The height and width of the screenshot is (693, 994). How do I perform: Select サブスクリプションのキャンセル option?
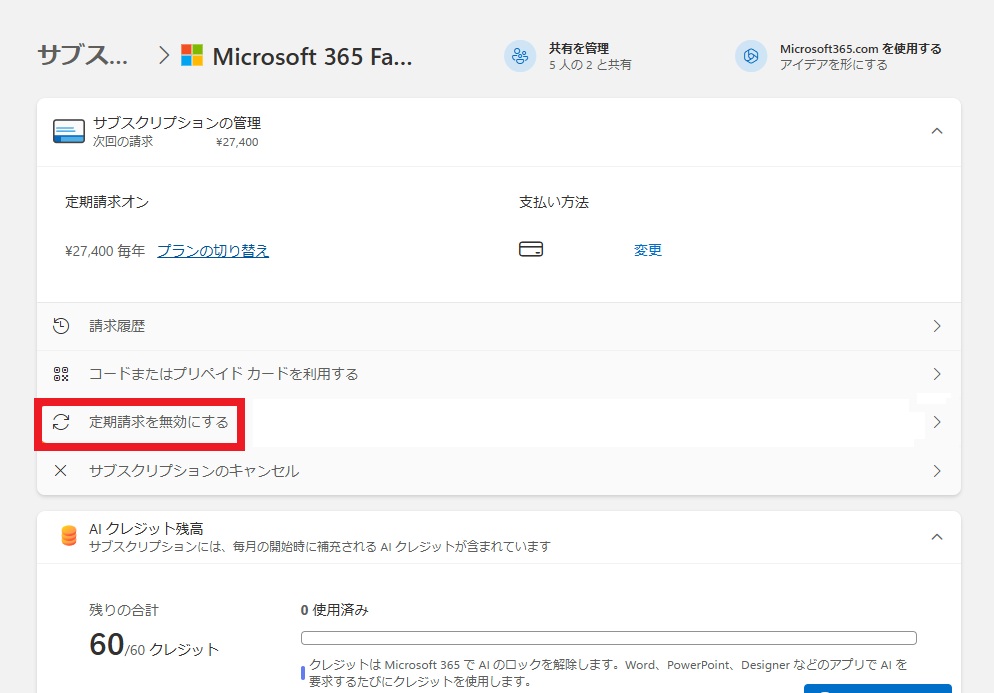point(193,470)
